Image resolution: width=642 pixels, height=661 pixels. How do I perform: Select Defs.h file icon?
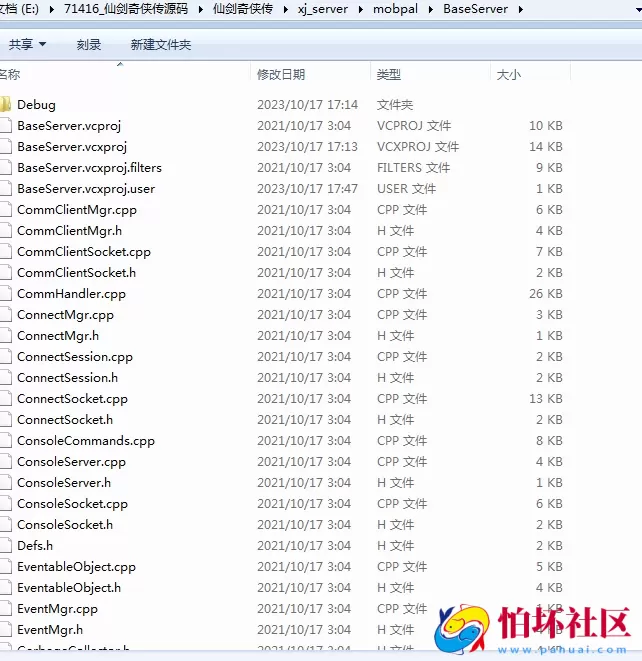coord(5,546)
